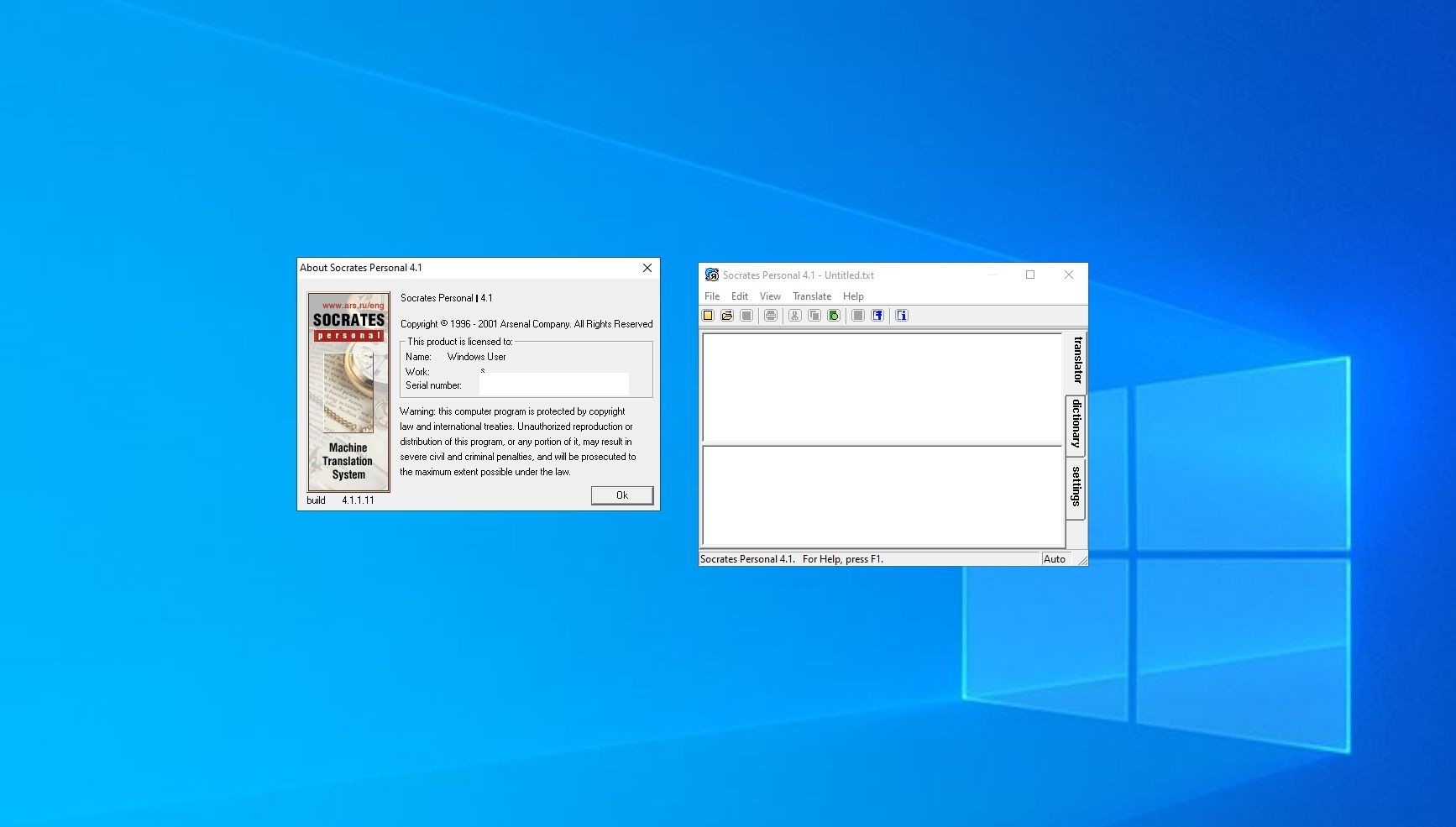The width and height of the screenshot is (1456, 827).
Task: Close the Socrates Personal 4.1 main window
Action: [1069, 275]
